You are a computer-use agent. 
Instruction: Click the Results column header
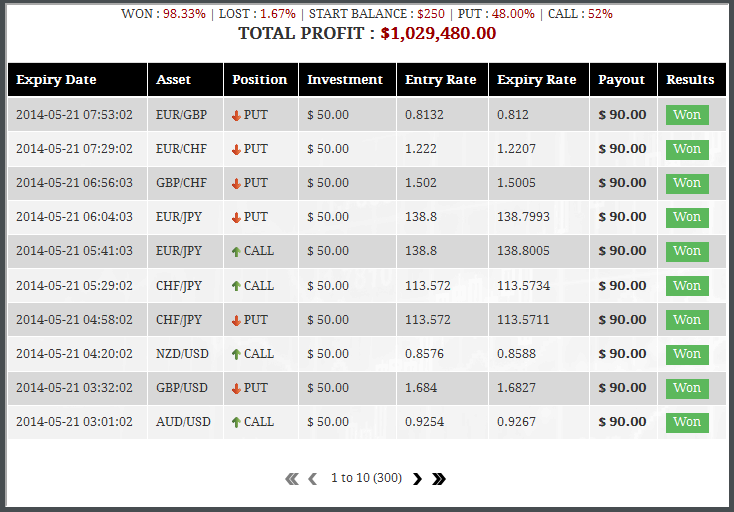click(690, 80)
